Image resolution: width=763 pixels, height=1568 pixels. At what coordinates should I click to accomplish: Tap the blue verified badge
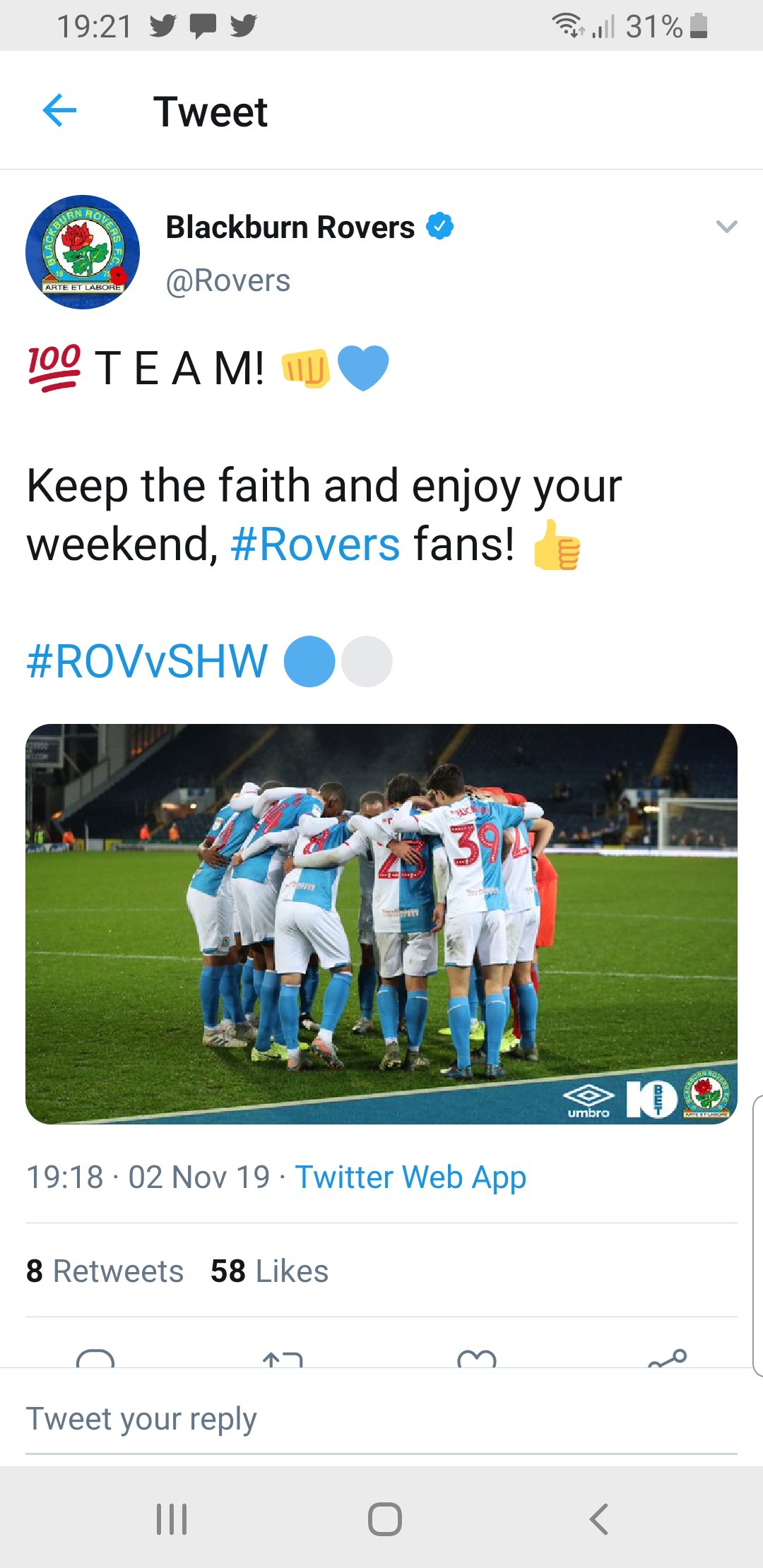coord(439,226)
